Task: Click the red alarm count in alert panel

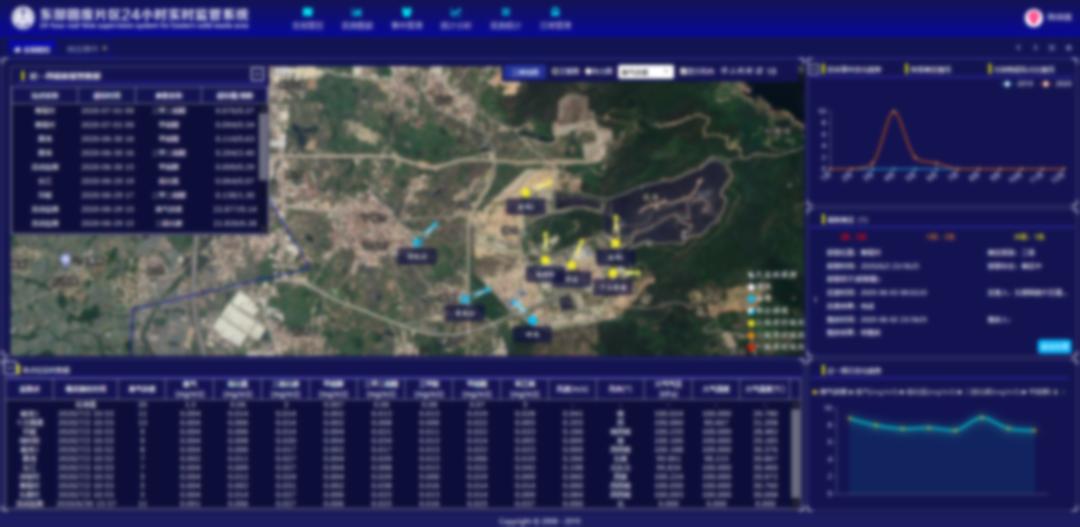Action: click(853, 237)
